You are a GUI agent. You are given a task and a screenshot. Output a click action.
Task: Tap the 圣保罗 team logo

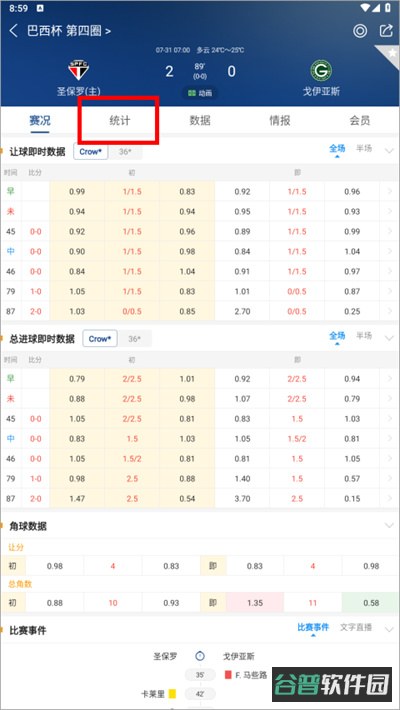(78, 70)
